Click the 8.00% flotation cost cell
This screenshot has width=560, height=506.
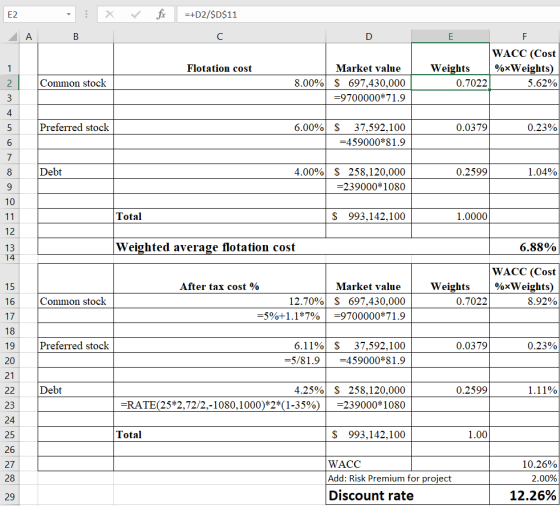click(x=219, y=83)
